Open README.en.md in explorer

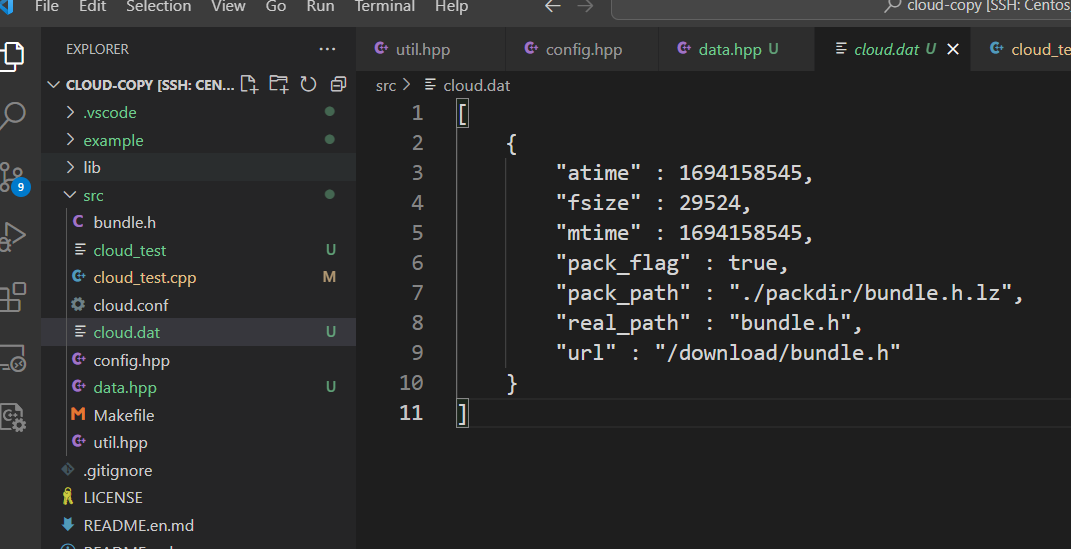point(198,525)
